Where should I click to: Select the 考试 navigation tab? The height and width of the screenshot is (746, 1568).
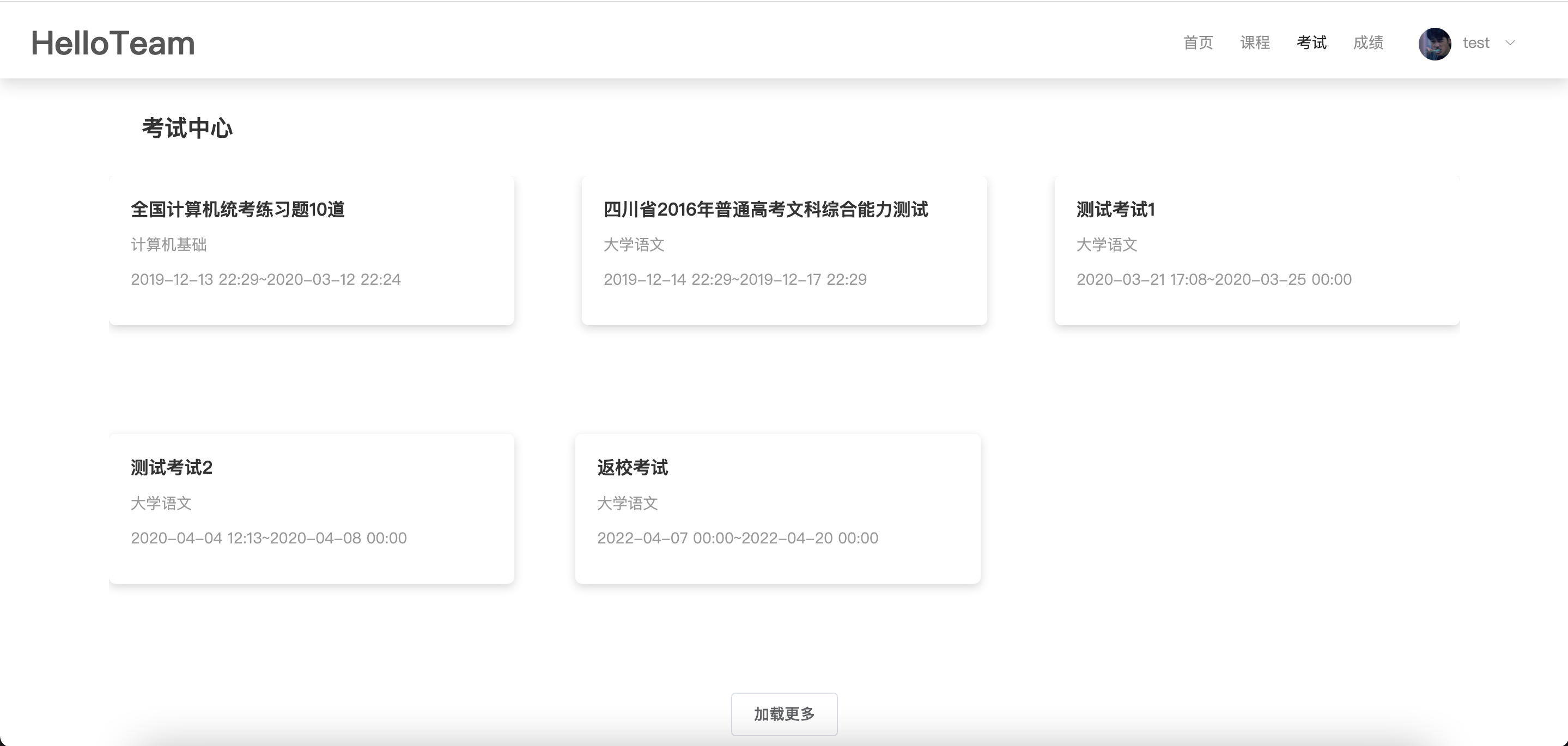click(1311, 42)
